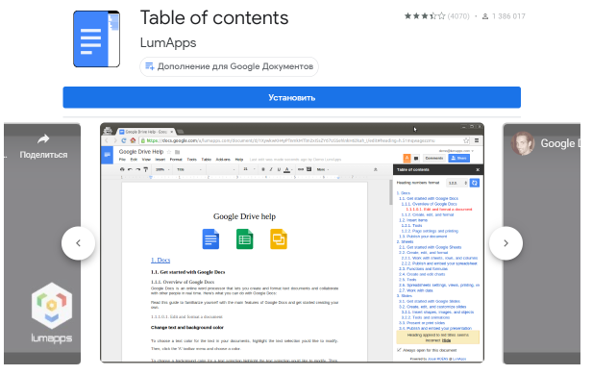The height and width of the screenshot is (375, 592).
Task: Go to previous screenshot with left chevron
Action: (x=78, y=243)
